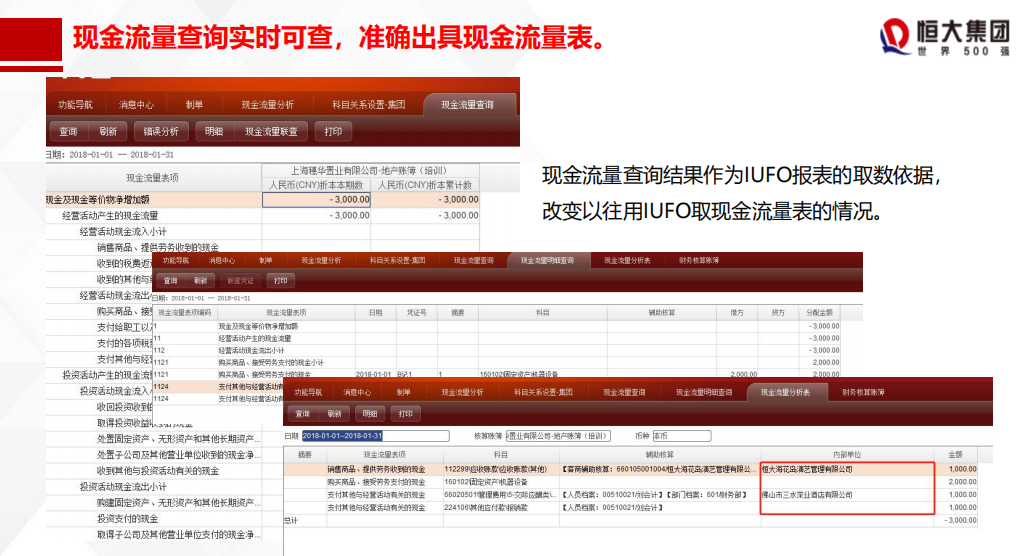Click the 凭证号 column header

point(417,313)
